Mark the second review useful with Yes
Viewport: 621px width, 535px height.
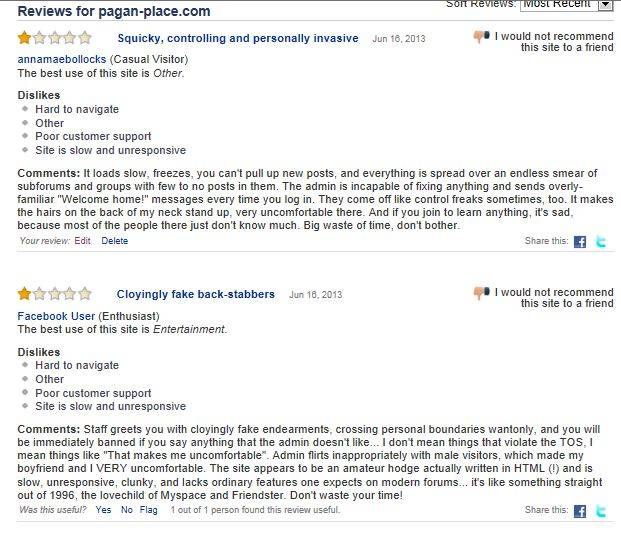pos(103,510)
